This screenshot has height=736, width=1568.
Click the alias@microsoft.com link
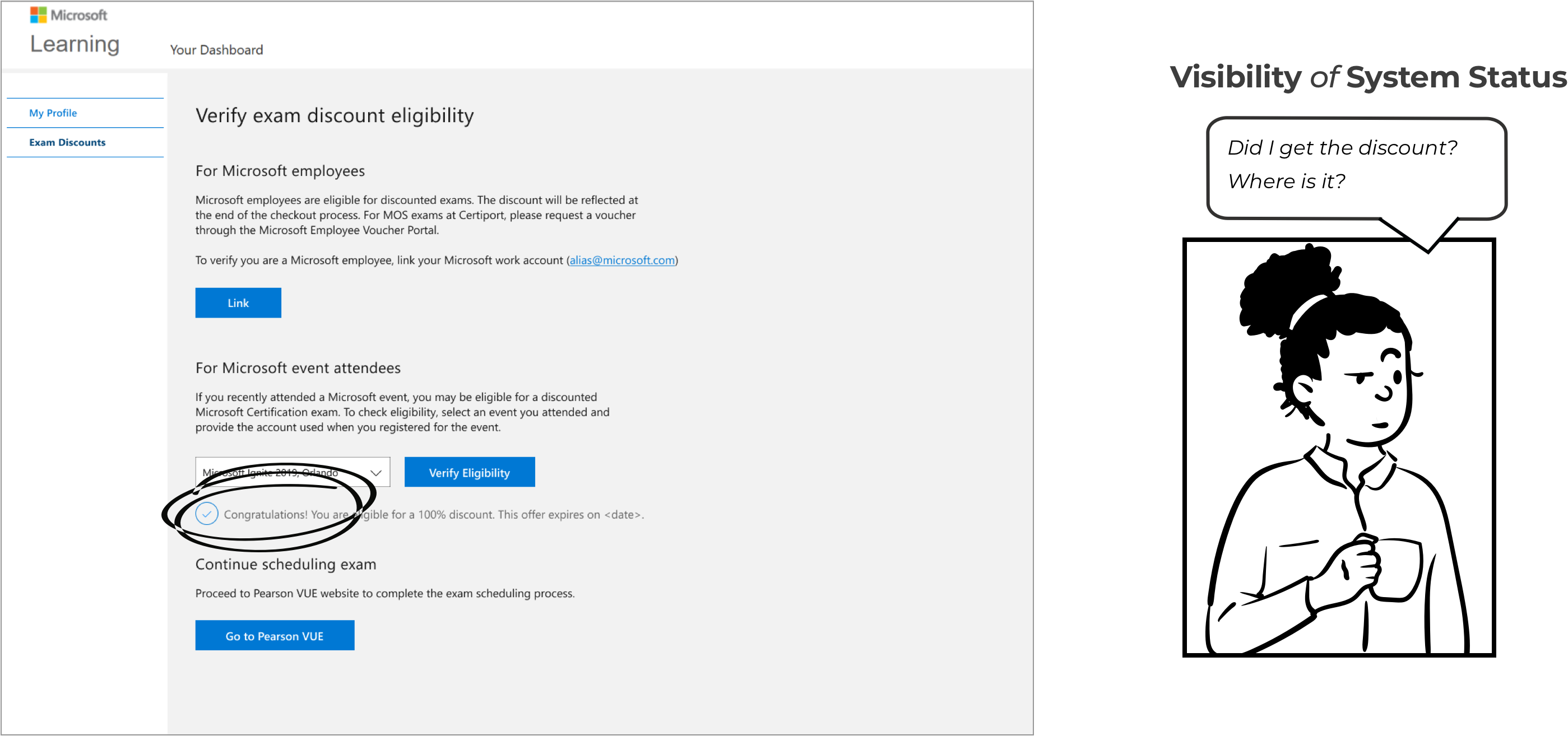pos(622,260)
